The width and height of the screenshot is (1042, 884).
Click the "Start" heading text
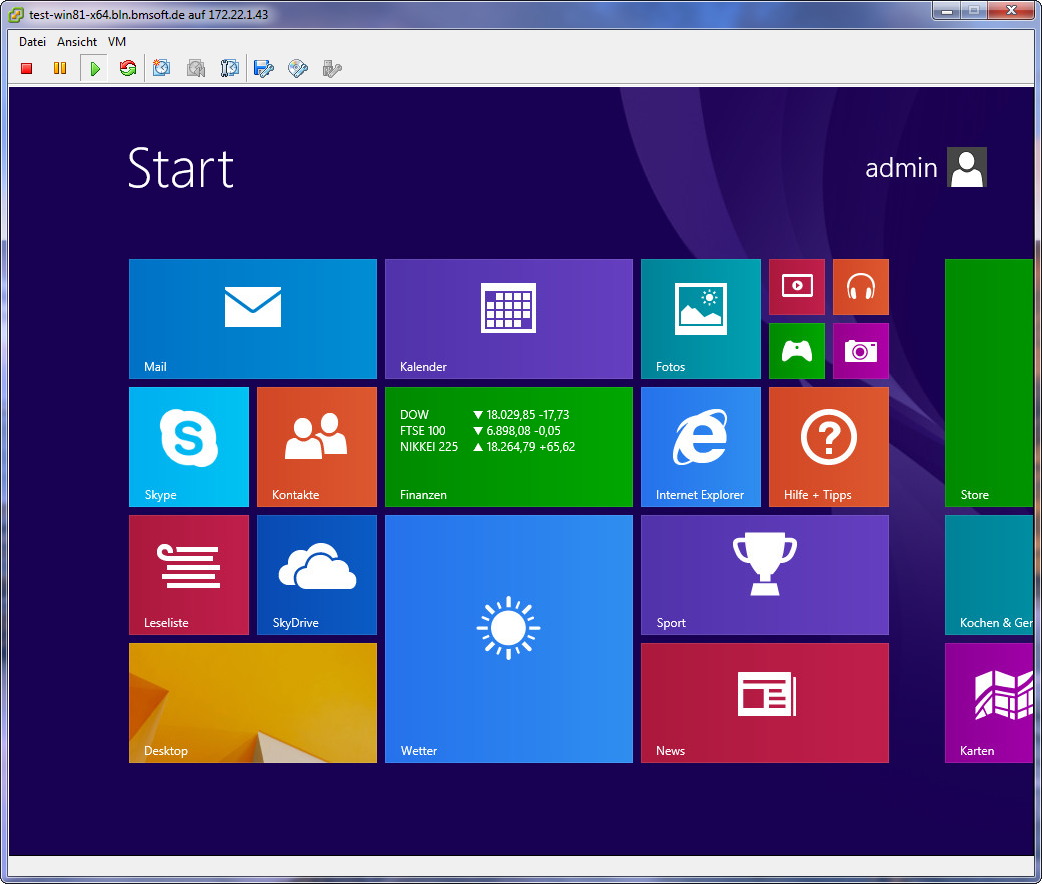181,168
